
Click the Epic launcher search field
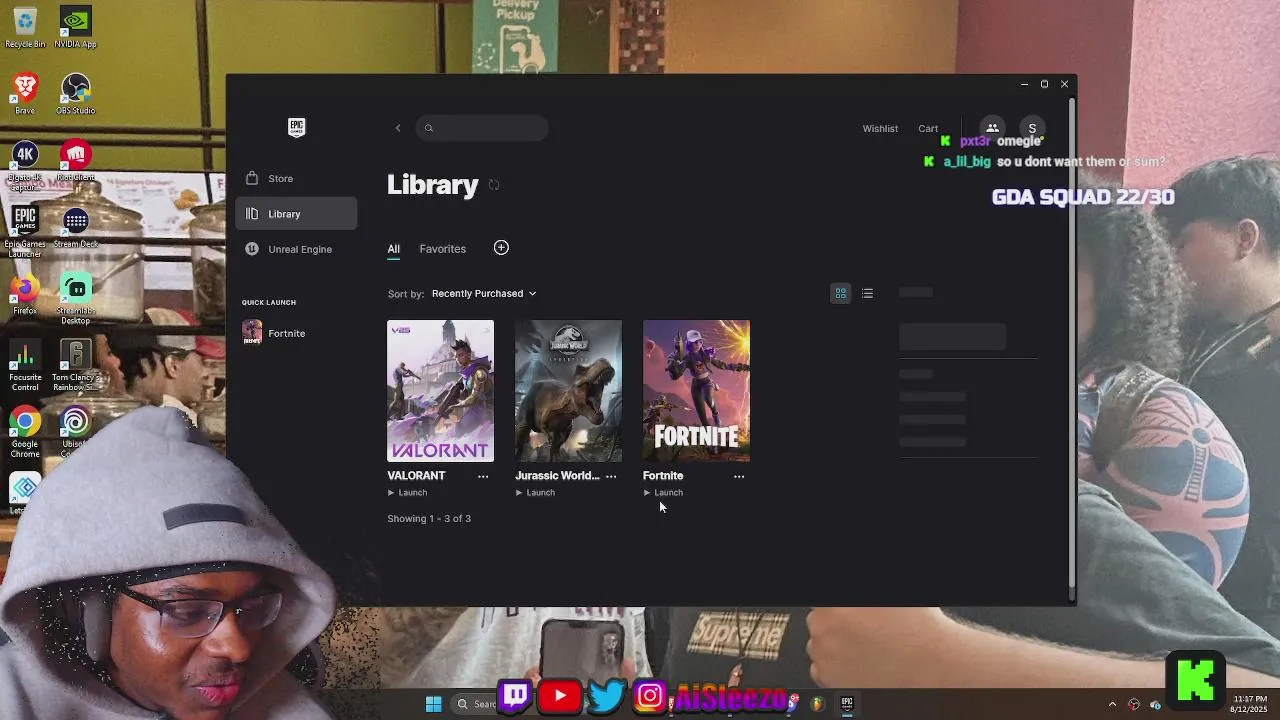482,128
